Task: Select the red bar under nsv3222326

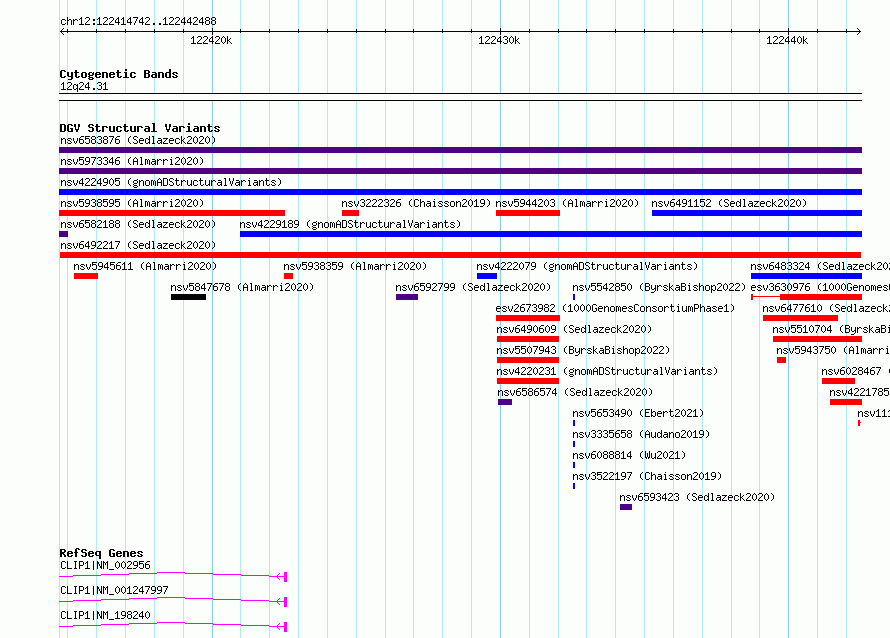Action: (350, 213)
